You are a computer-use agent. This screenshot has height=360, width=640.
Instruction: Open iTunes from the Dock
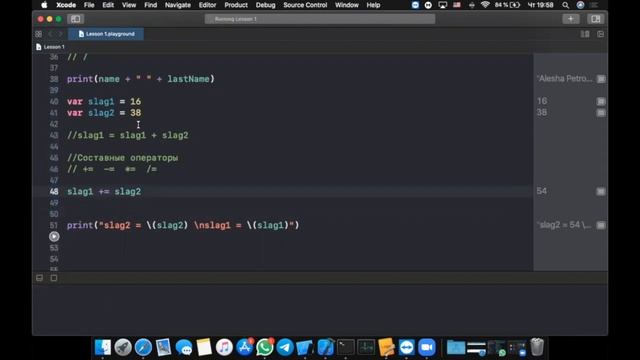click(x=224, y=347)
